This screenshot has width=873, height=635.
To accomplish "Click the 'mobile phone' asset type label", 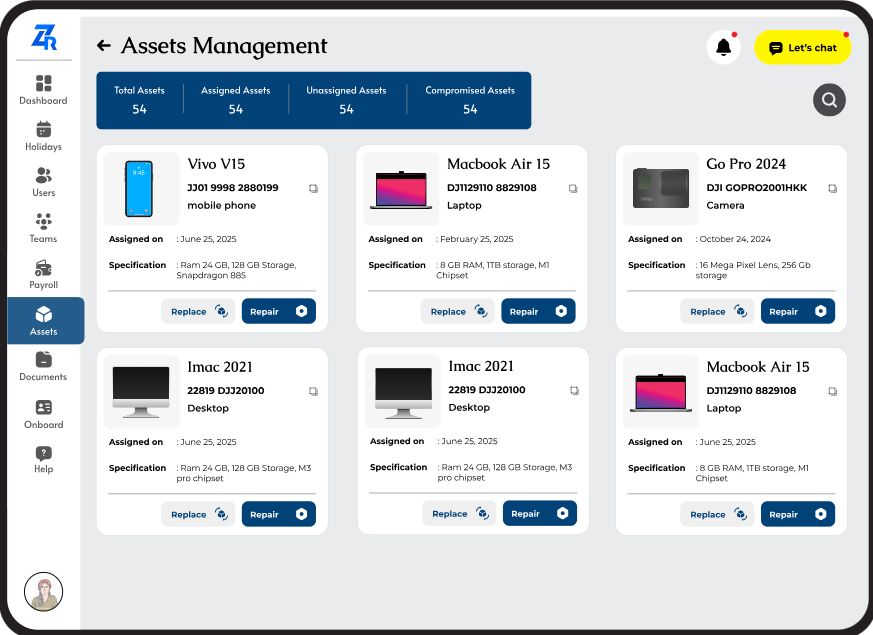I will point(222,205).
